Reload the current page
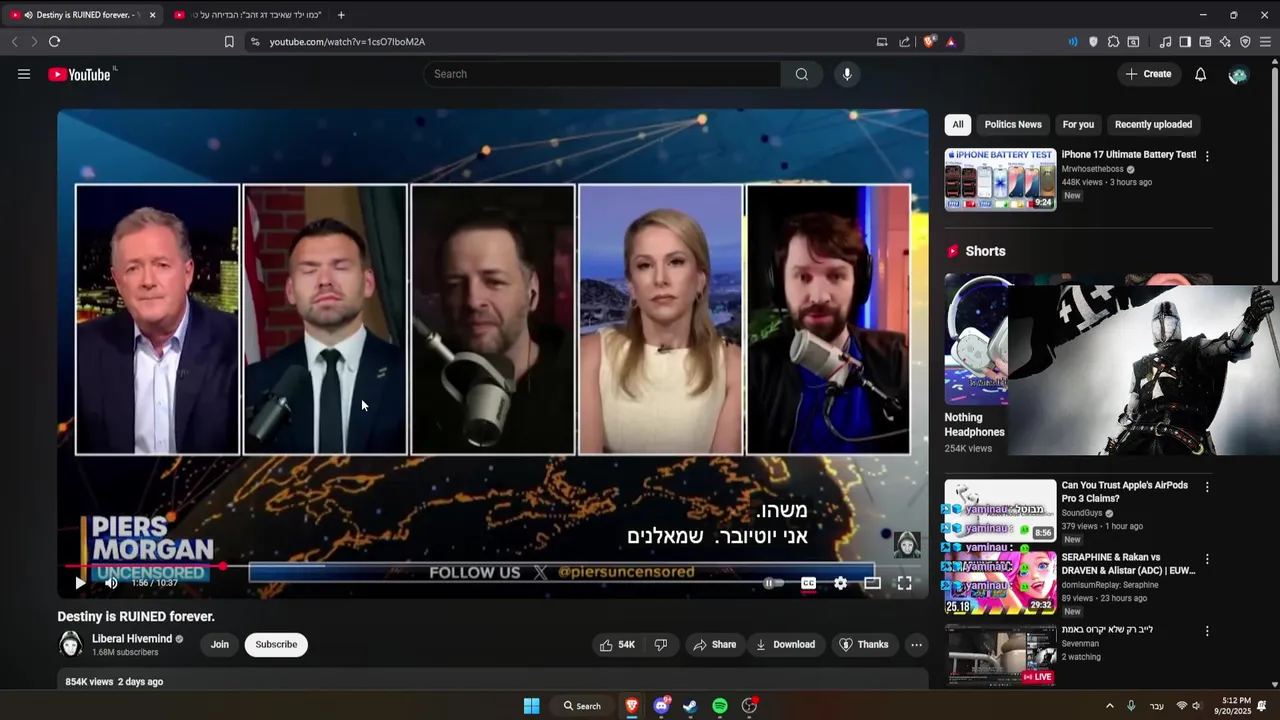This screenshot has height=720, width=1280. pyautogui.click(x=54, y=42)
